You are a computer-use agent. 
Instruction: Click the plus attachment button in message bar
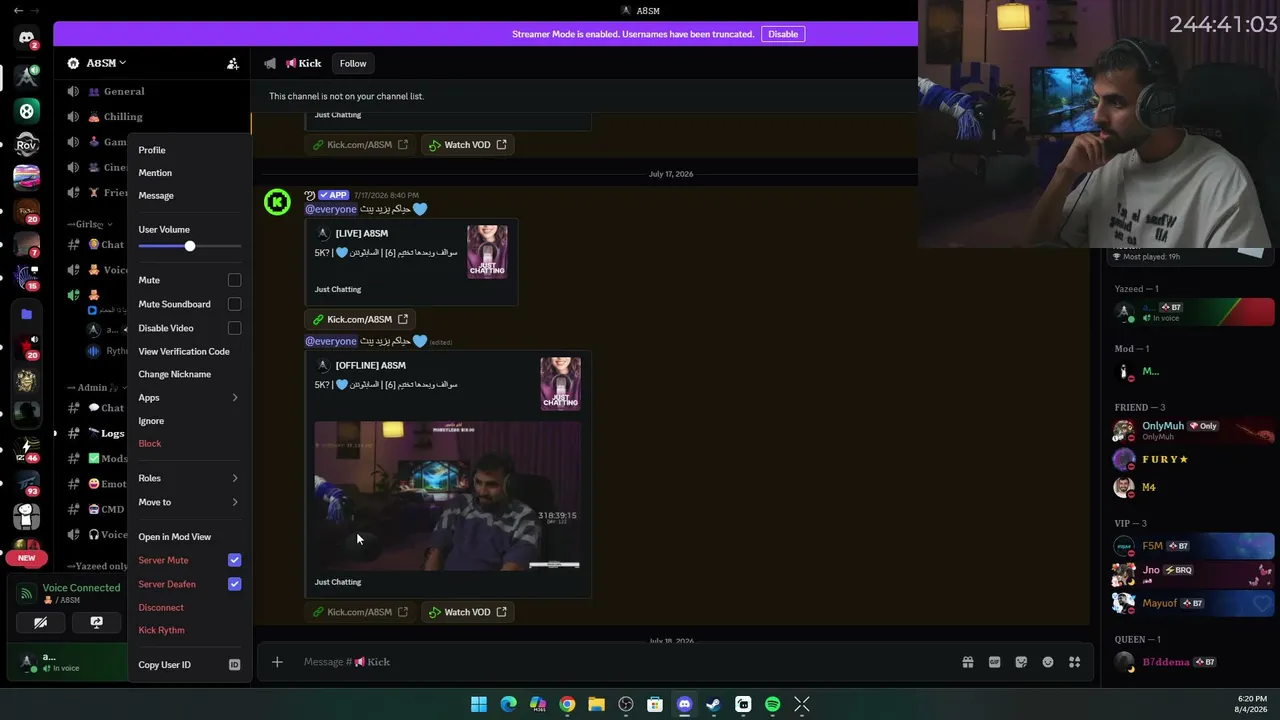click(x=277, y=662)
